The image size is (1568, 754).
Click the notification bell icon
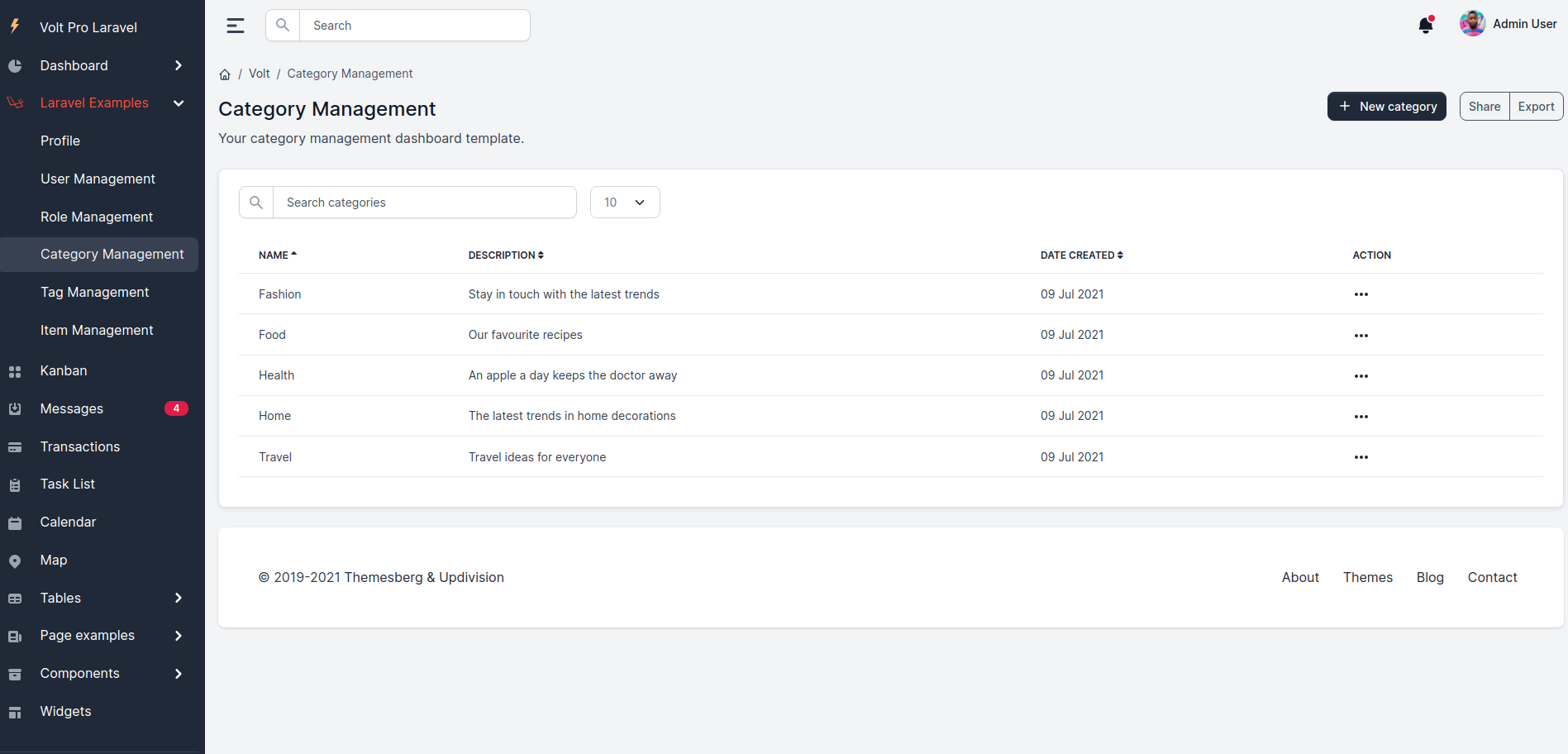point(1425,25)
